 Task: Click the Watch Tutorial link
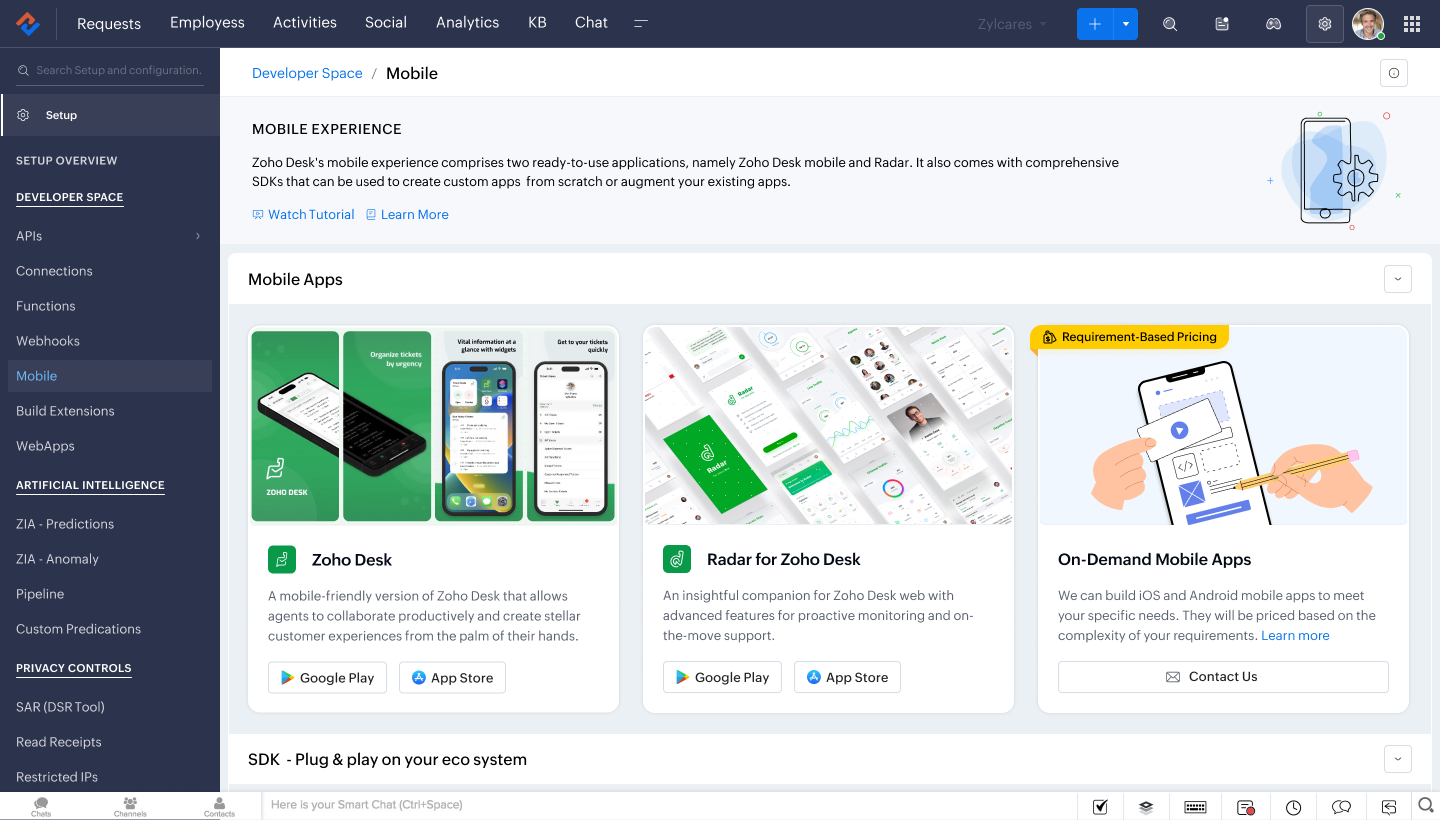click(x=303, y=214)
